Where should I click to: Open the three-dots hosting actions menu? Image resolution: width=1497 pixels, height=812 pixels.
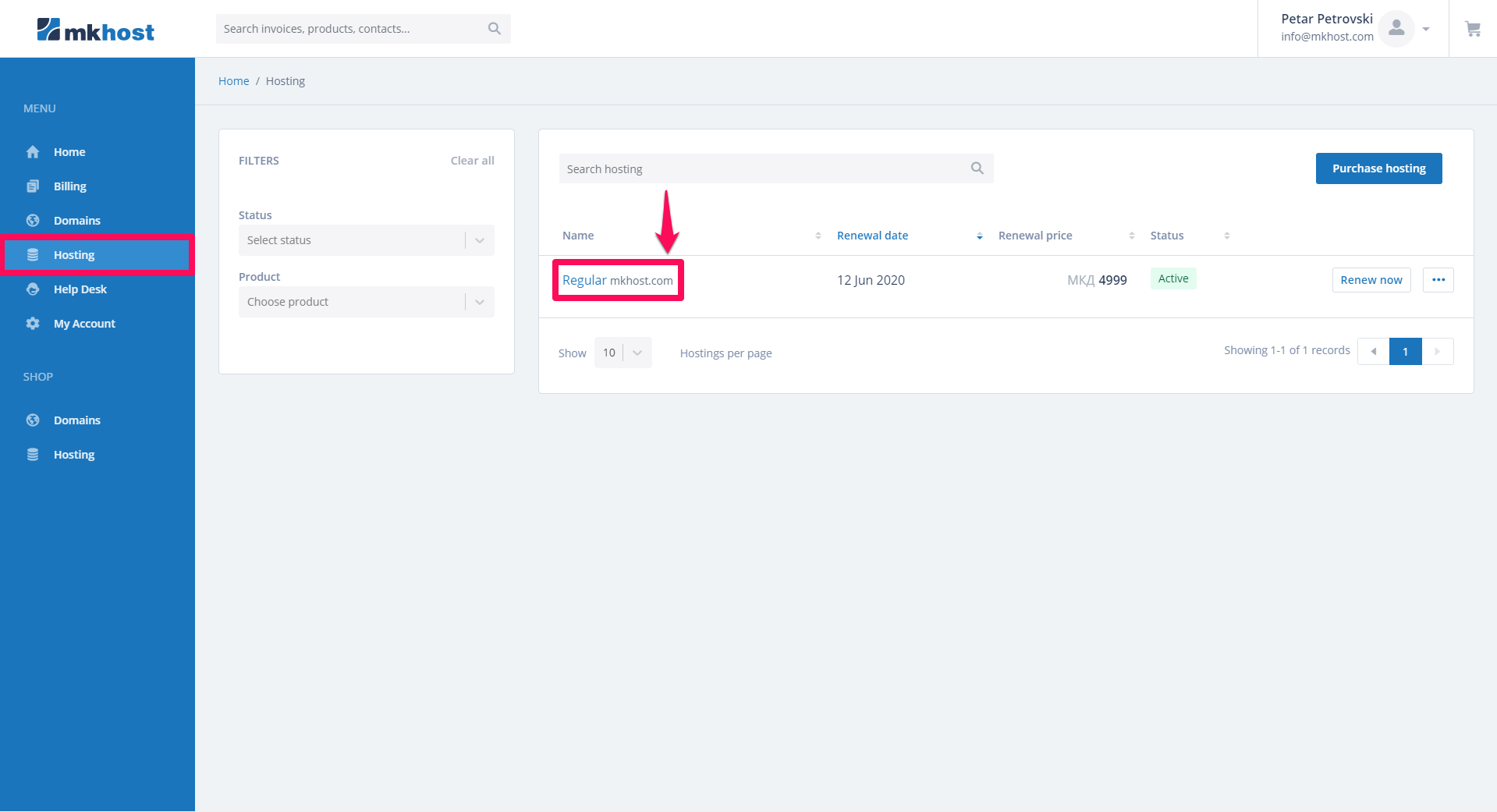[x=1438, y=280]
